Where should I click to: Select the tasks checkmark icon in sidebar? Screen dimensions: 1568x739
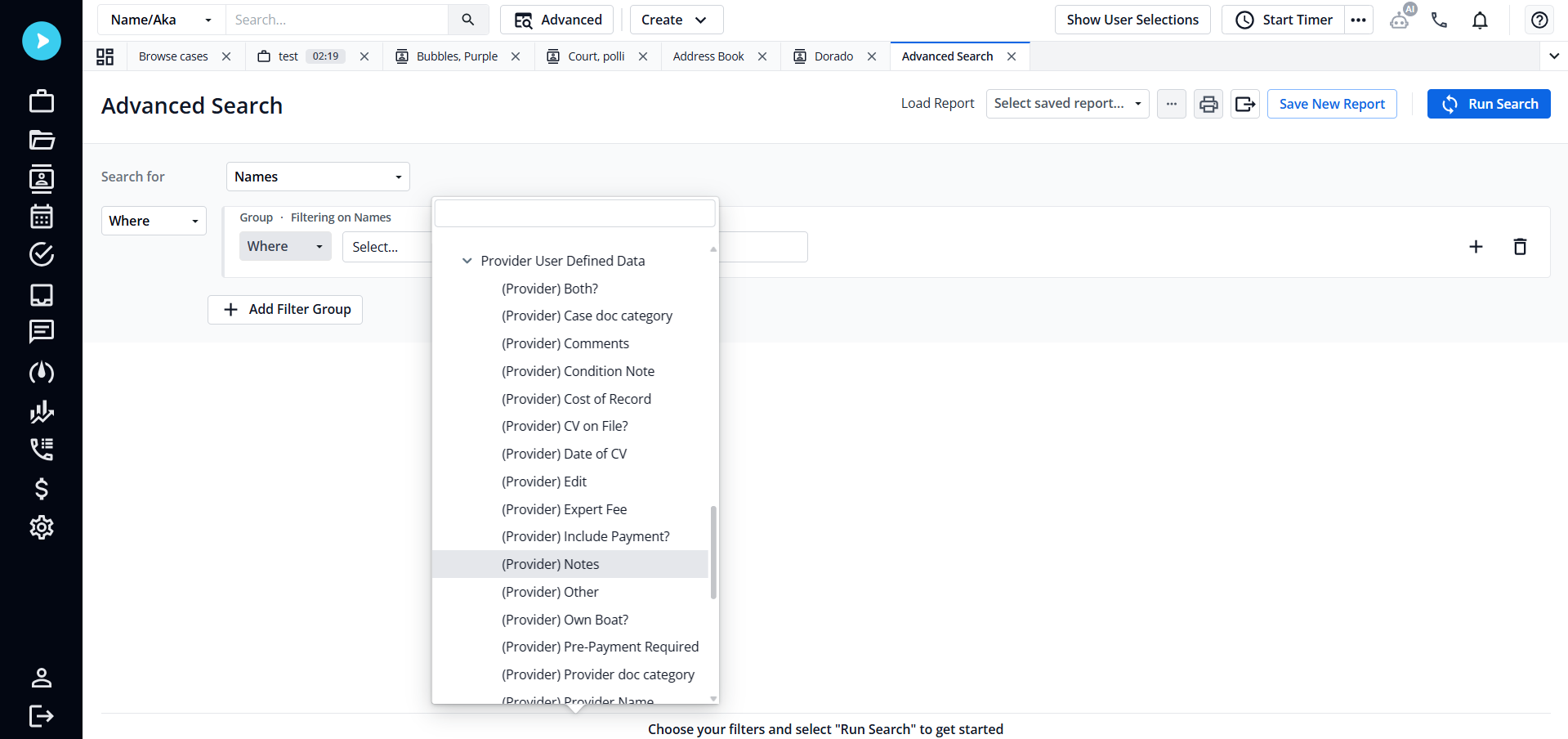pyautogui.click(x=42, y=254)
